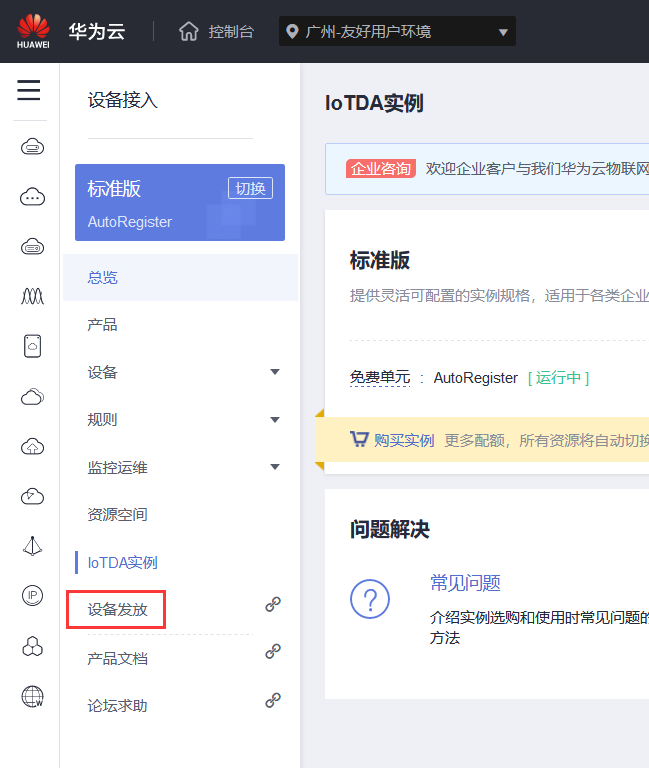Open the sidebar icon of three hexagons
Image resolution: width=649 pixels, height=768 pixels.
(32, 646)
